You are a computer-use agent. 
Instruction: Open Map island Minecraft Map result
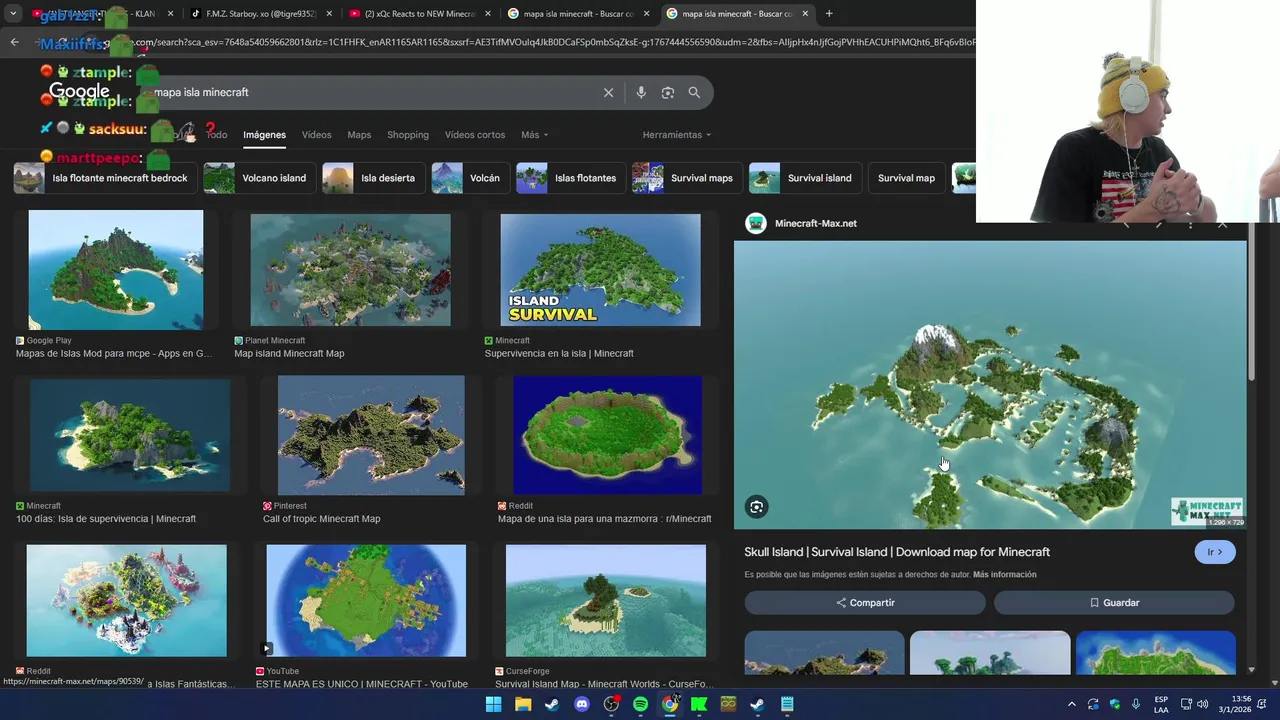tap(289, 353)
